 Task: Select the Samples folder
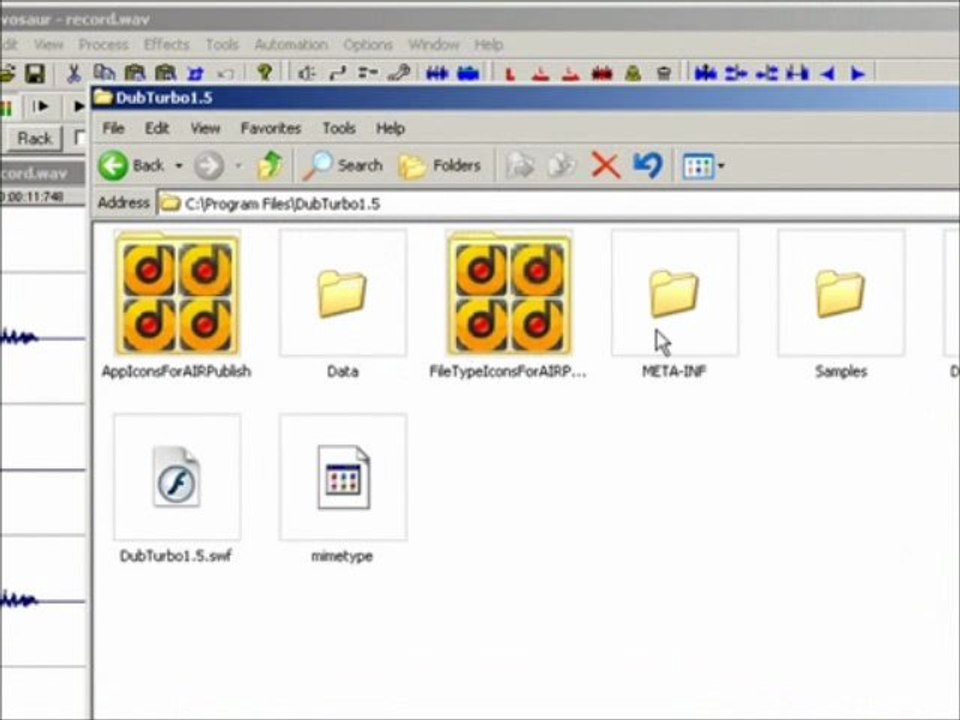pyautogui.click(x=841, y=305)
